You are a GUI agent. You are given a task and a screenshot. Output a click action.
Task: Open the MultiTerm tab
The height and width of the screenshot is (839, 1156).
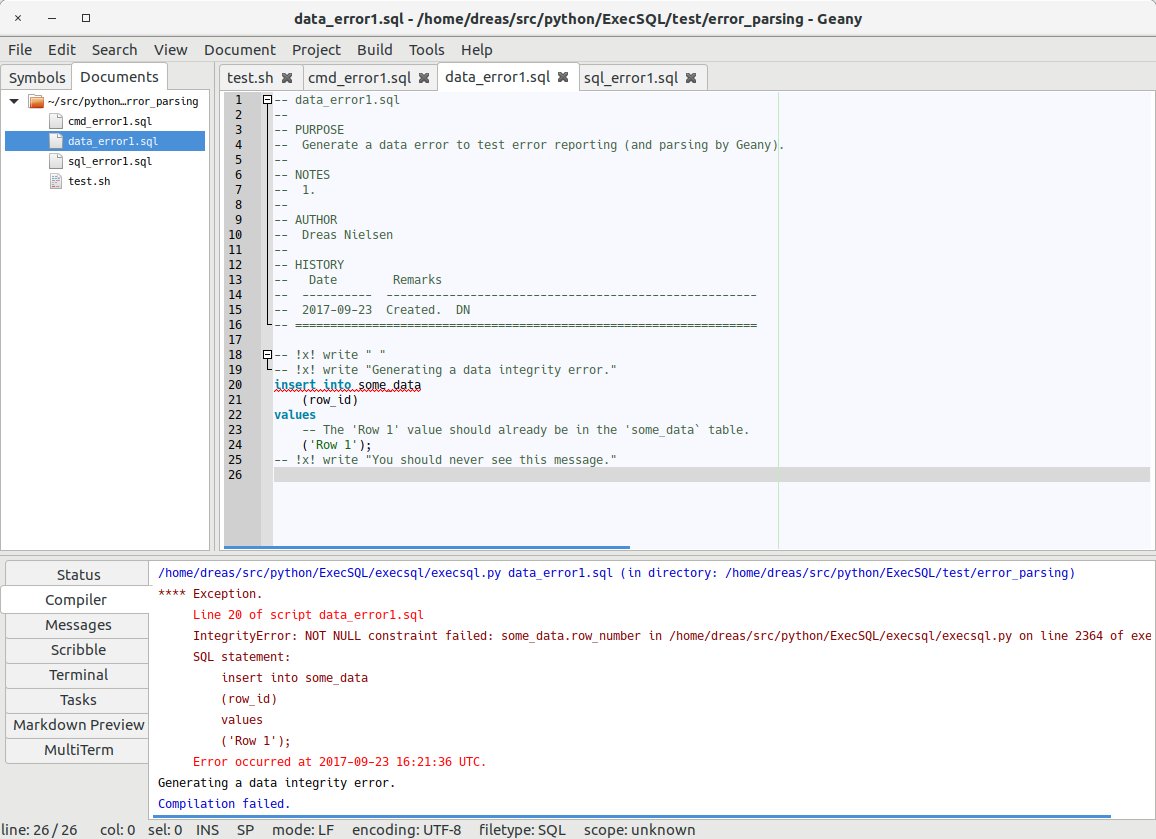tap(78, 750)
